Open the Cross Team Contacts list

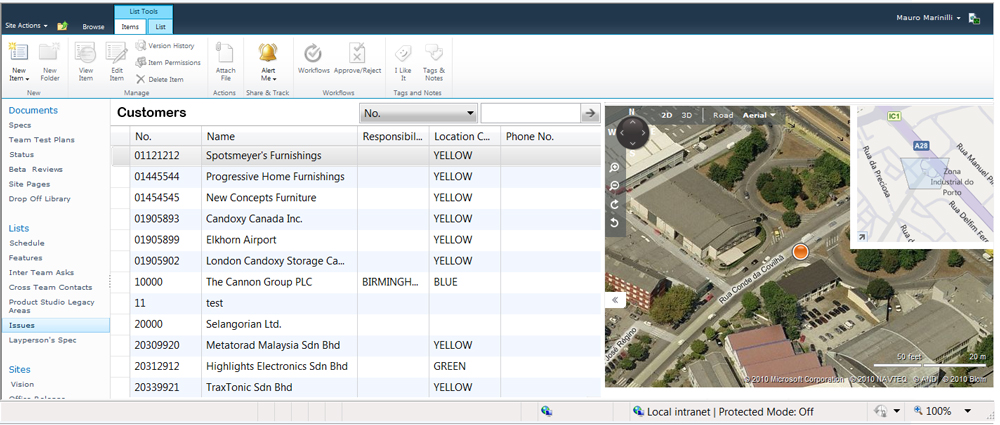[50, 287]
